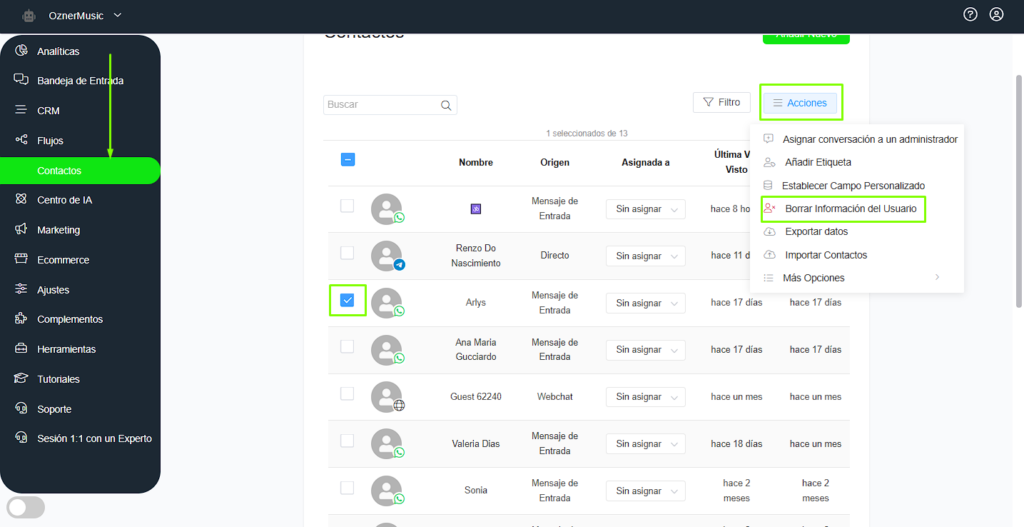Click the Analíticas sidebar icon
Screen dimensions: 1024x527
click(21, 51)
